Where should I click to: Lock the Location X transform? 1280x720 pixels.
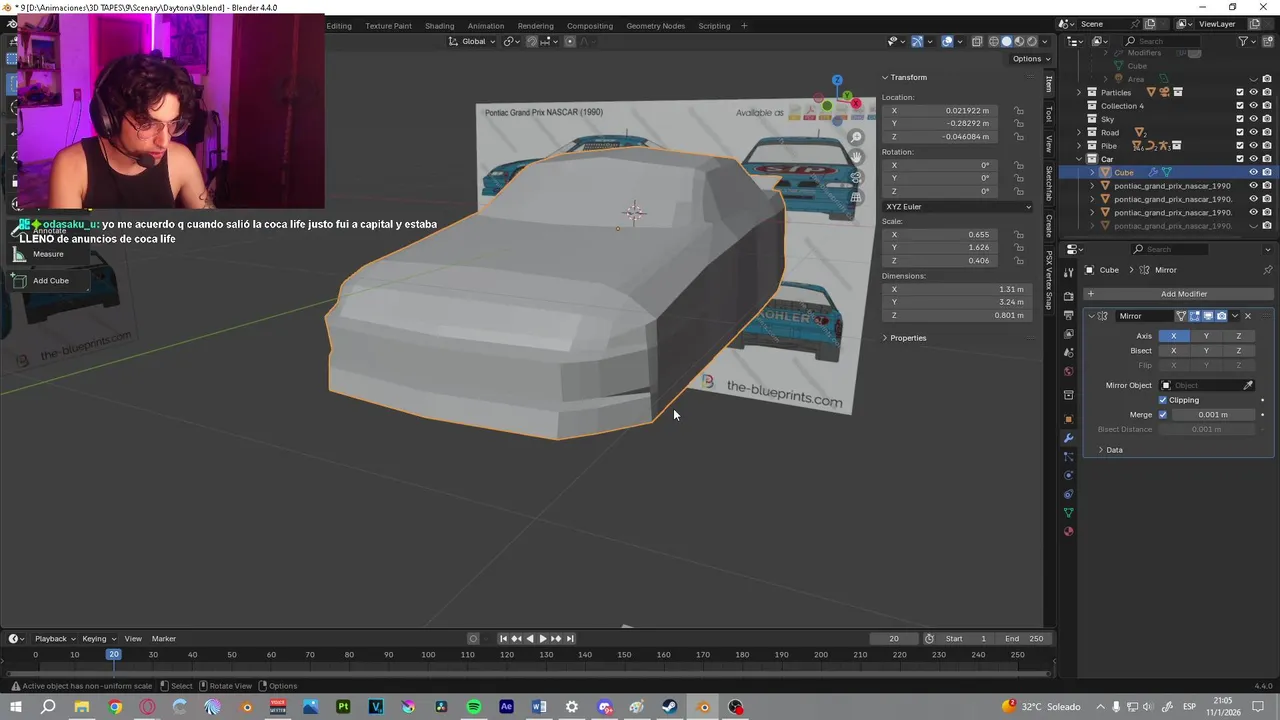click(x=1019, y=111)
